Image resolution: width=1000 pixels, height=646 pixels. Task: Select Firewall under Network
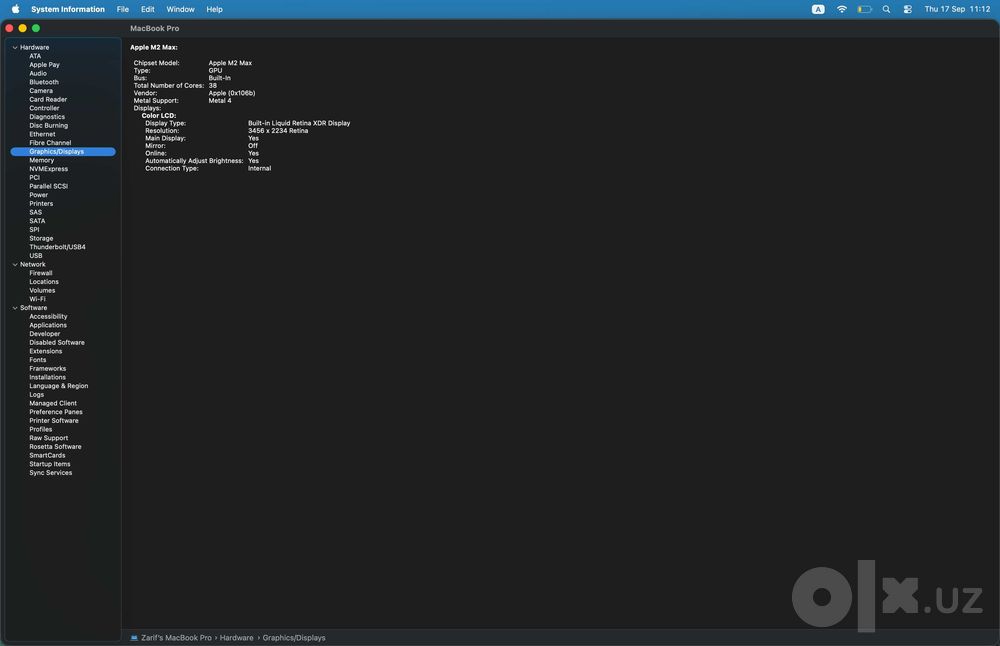41,273
